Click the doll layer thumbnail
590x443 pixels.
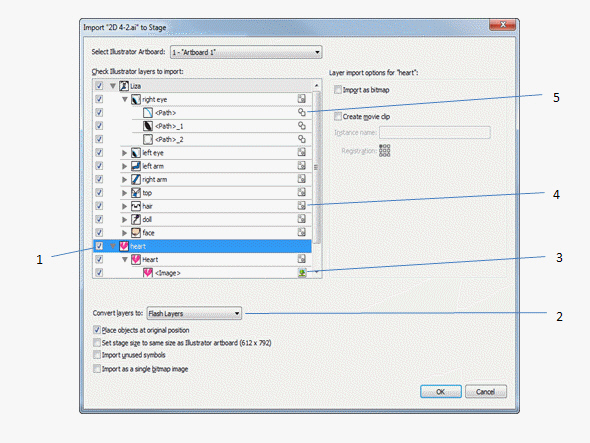pos(136,219)
